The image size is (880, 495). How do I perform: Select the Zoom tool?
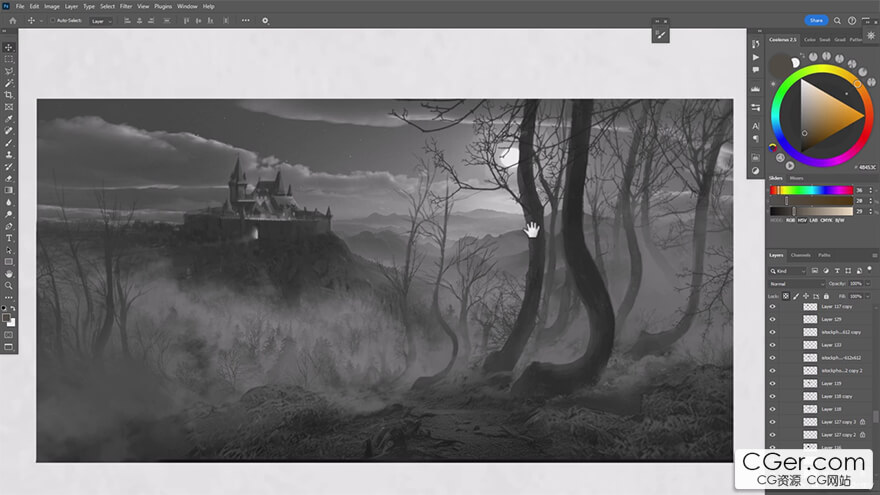[x=8, y=286]
